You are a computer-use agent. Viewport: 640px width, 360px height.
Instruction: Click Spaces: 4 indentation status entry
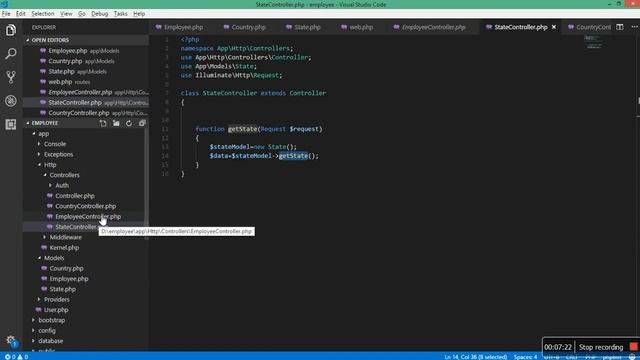pos(525,356)
